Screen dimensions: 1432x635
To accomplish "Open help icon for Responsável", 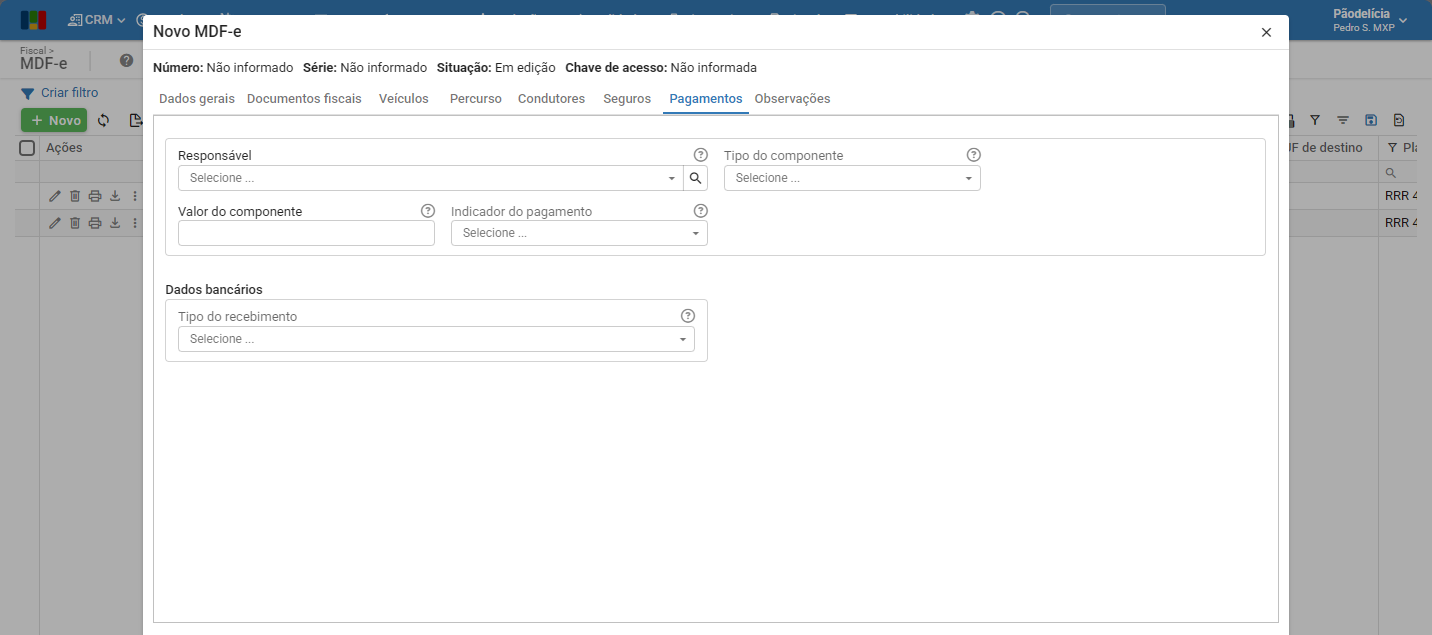I will coord(700,155).
